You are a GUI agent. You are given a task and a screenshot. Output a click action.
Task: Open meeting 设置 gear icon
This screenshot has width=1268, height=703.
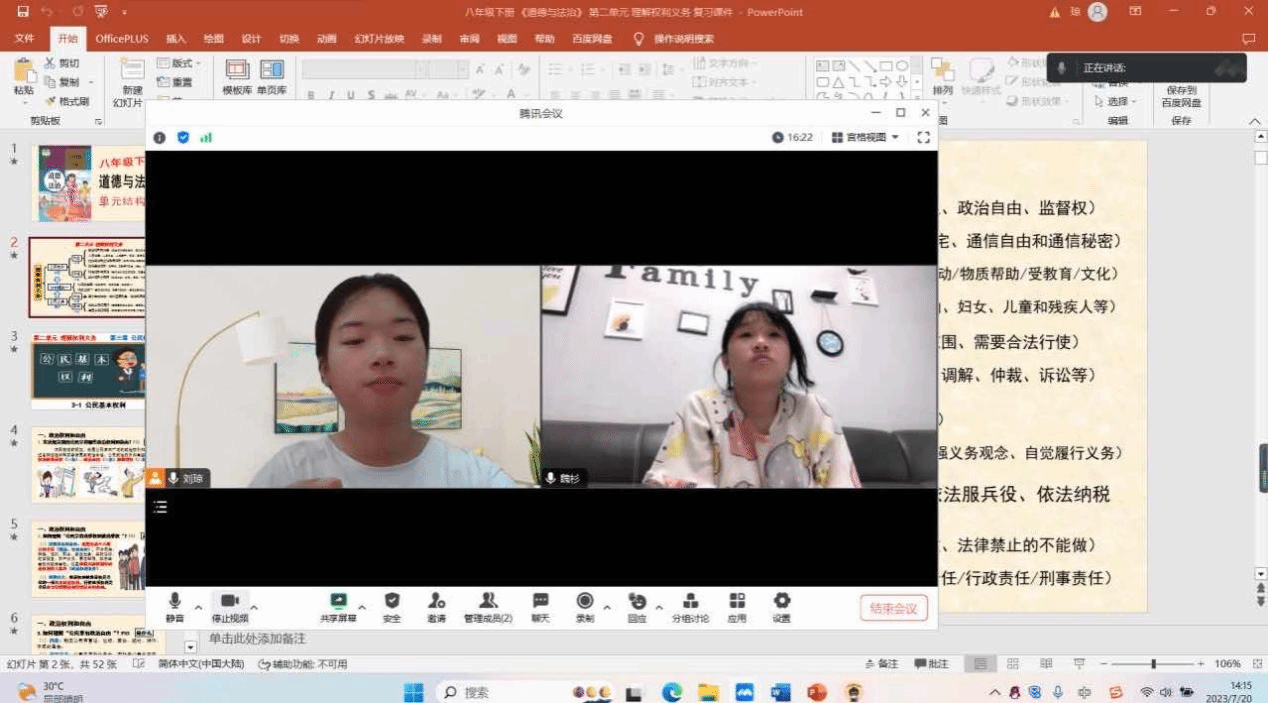[782, 601]
